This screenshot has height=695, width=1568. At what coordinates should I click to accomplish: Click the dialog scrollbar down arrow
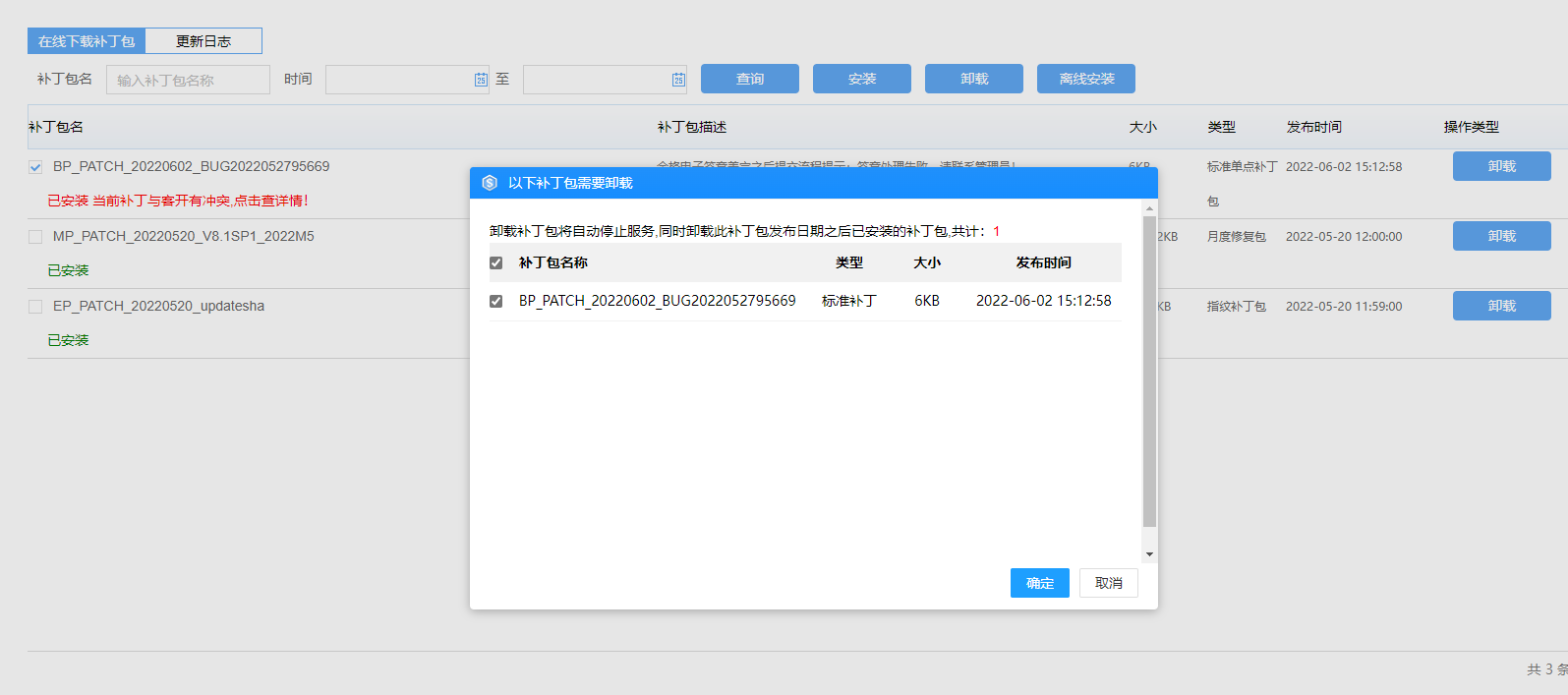[1149, 554]
